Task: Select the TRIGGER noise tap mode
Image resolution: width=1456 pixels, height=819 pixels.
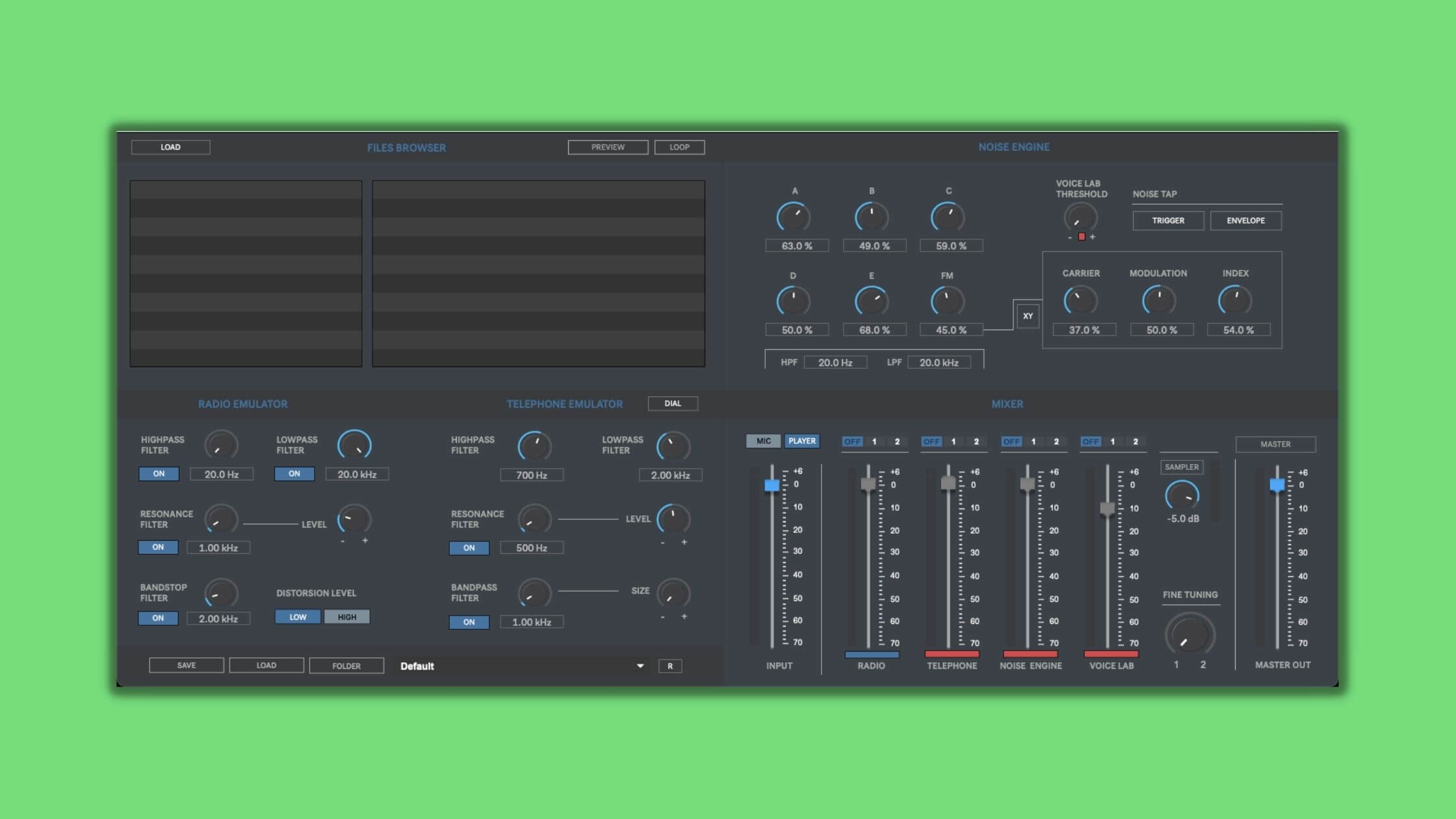Action: coord(1168,220)
